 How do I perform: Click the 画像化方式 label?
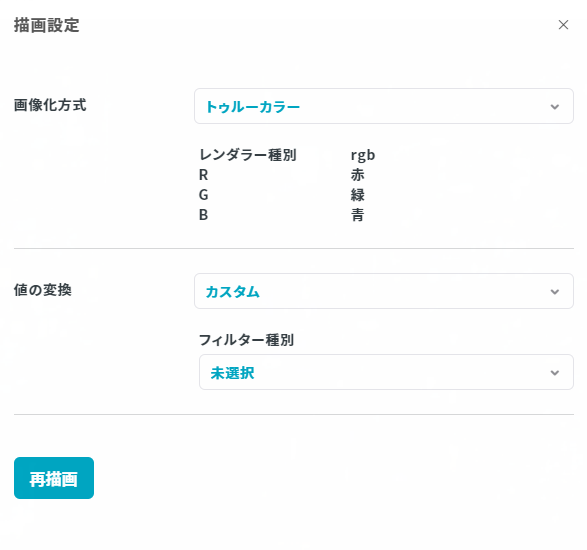point(50,105)
